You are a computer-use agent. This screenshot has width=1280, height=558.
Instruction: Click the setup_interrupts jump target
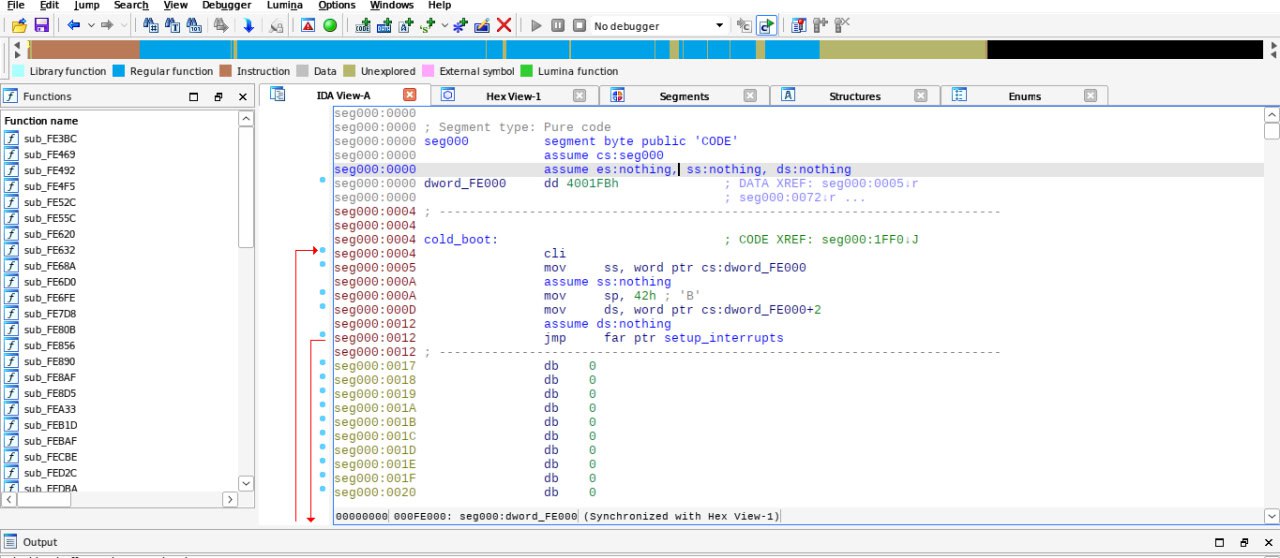[x=723, y=338]
